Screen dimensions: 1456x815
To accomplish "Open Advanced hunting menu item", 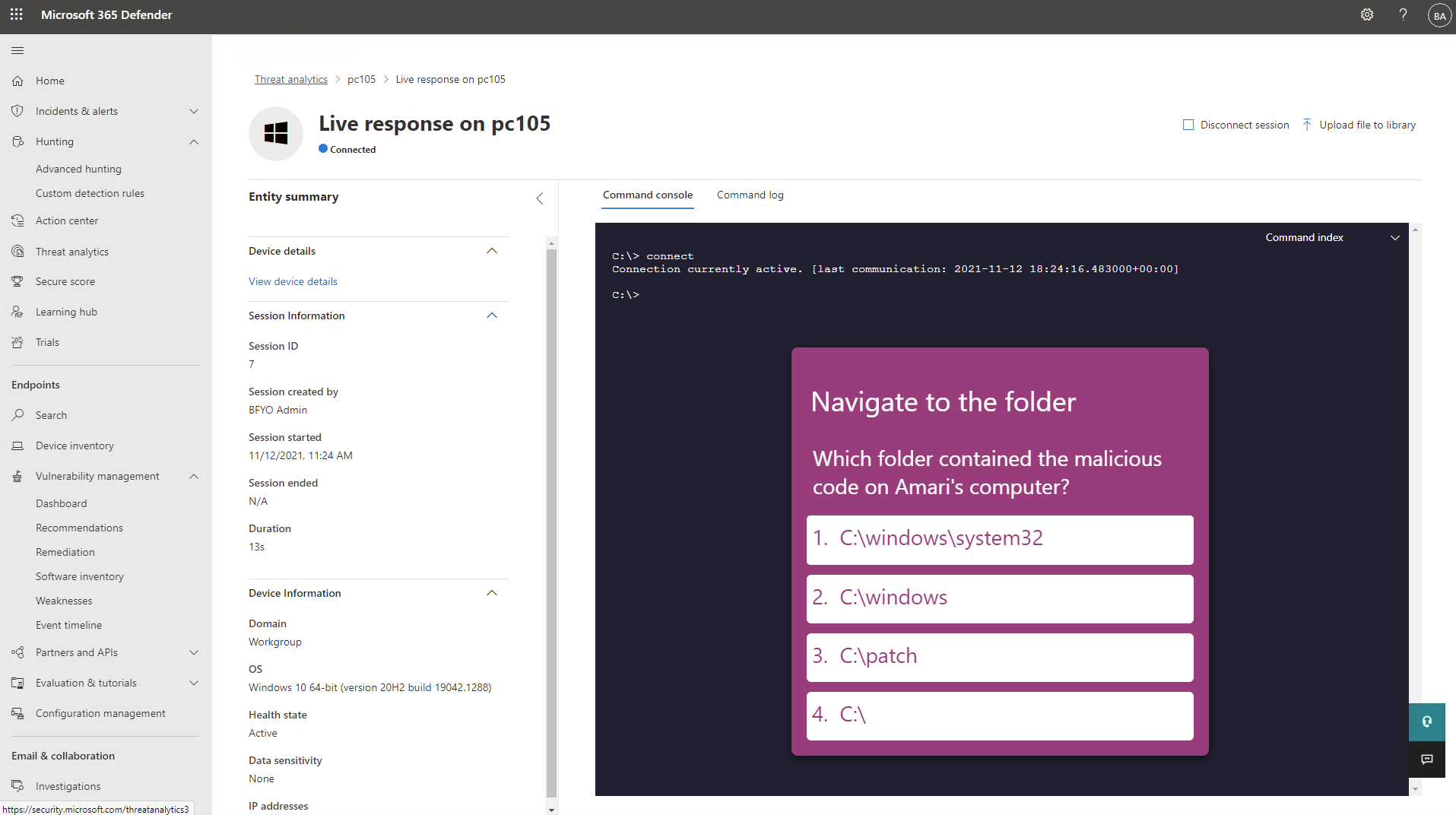I will 78,169.
